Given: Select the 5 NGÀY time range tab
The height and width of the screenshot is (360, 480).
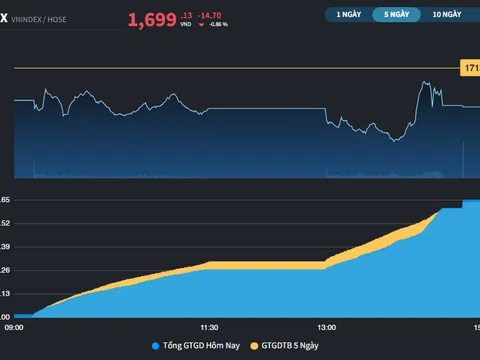Looking at the screenshot, I should click(396, 14).
